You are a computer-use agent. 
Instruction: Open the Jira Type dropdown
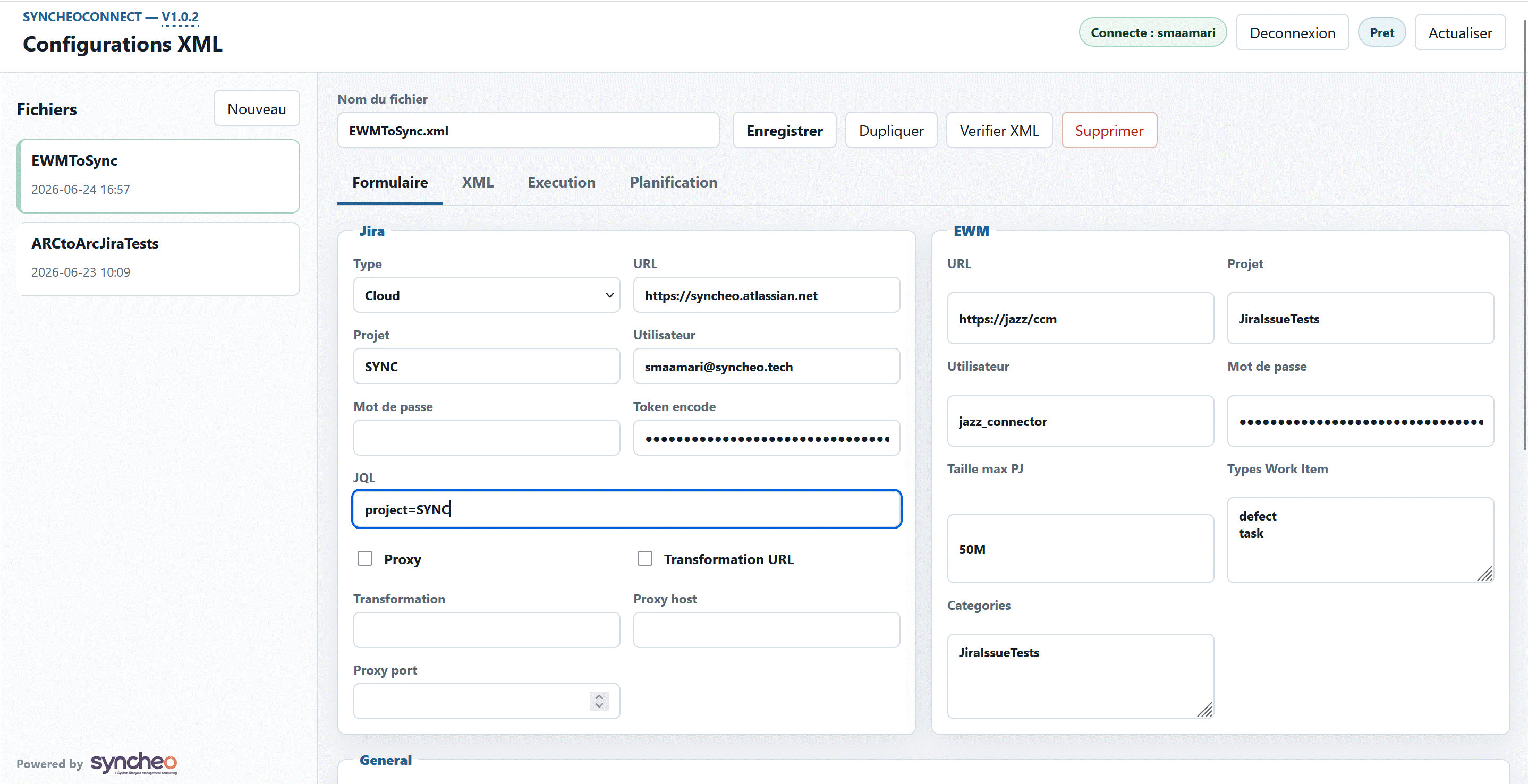point(486,295)
